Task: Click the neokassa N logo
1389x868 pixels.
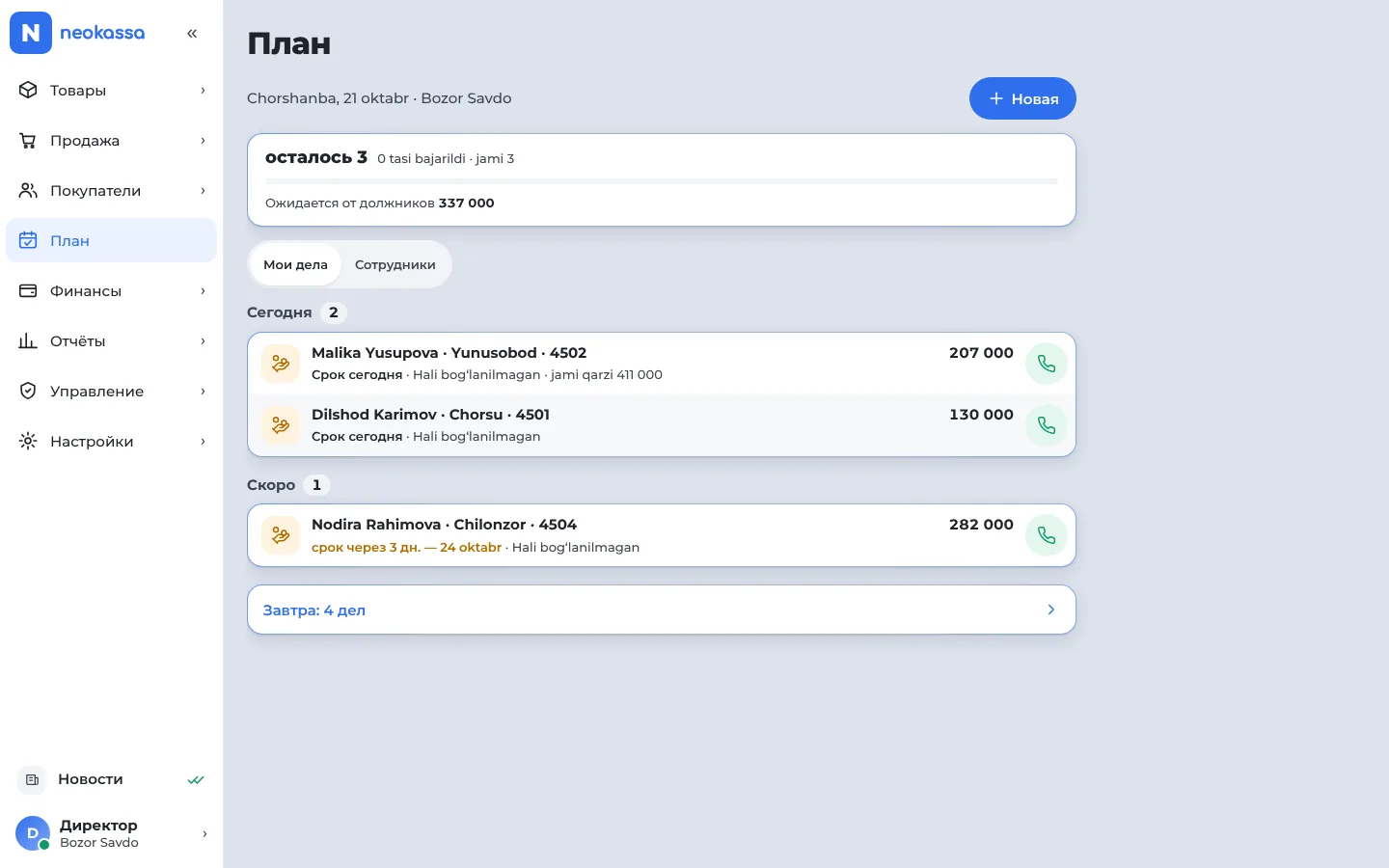Action: pyautogui.click(x=31, y=33)
